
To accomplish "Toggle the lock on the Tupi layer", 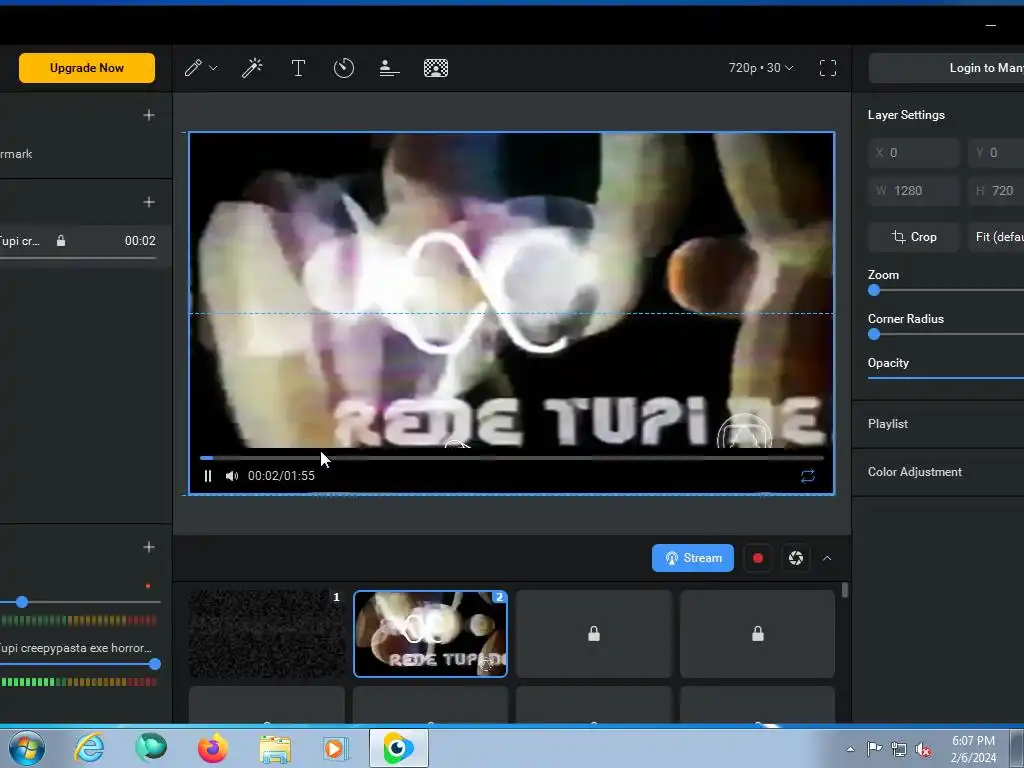I will [61, 241].
